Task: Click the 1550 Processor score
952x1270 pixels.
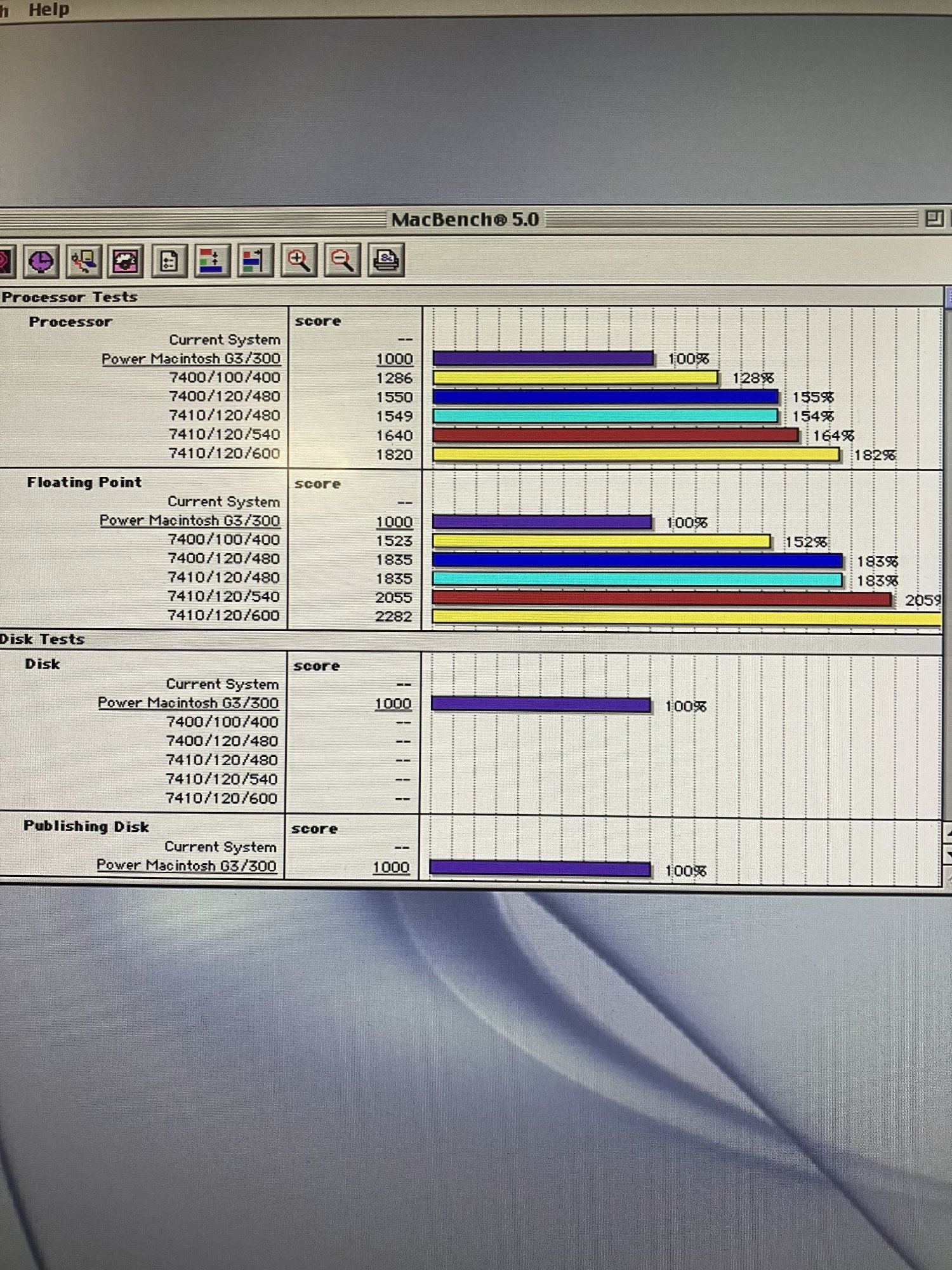Action: (394, 398)
